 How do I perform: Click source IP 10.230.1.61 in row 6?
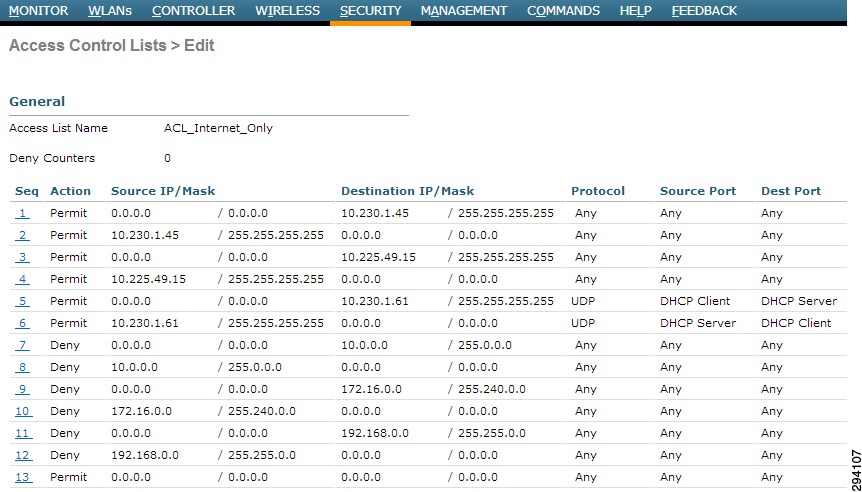(145, 323)
